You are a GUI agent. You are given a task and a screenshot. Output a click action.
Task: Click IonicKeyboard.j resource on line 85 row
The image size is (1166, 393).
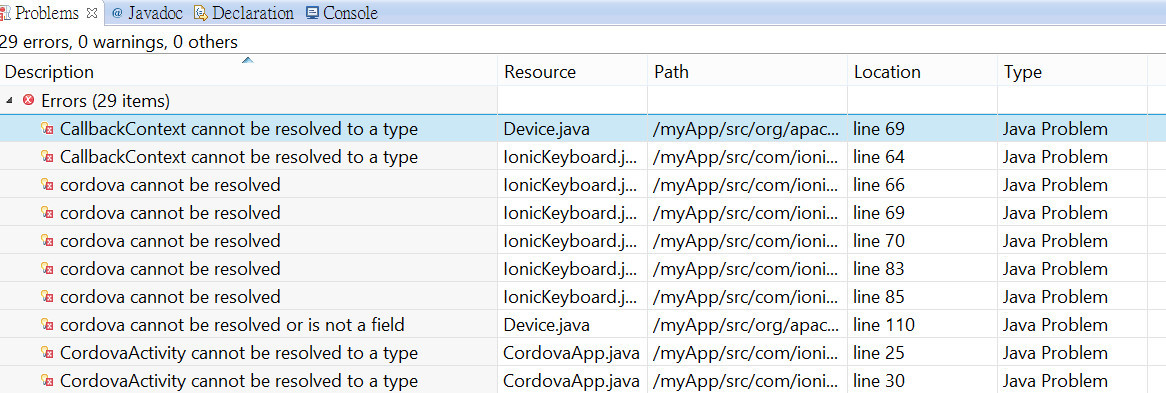pyautogui.click(x=570, y=297)
